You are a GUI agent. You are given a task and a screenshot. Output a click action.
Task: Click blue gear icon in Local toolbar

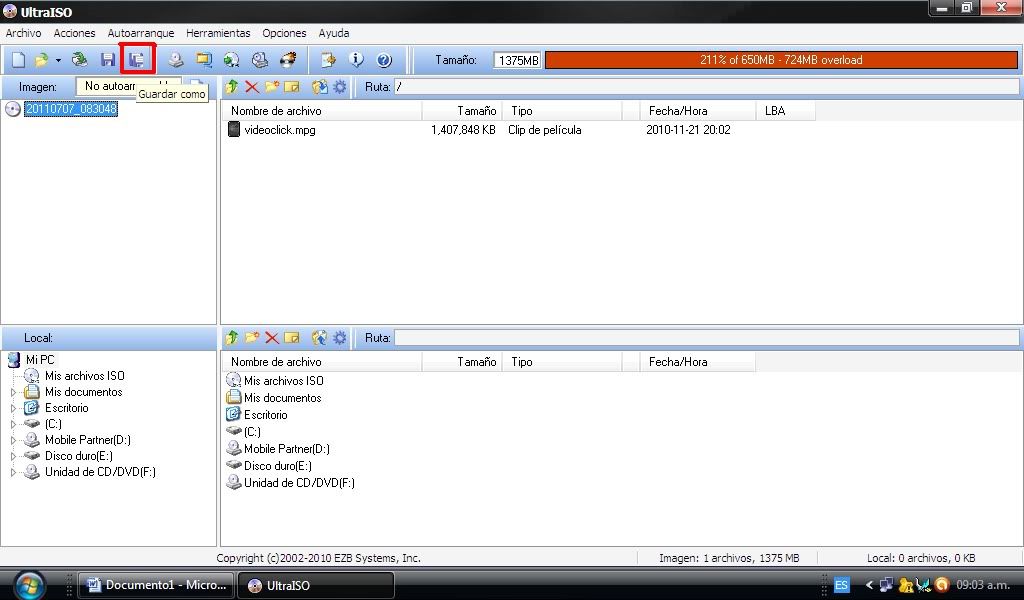point(340,338)
